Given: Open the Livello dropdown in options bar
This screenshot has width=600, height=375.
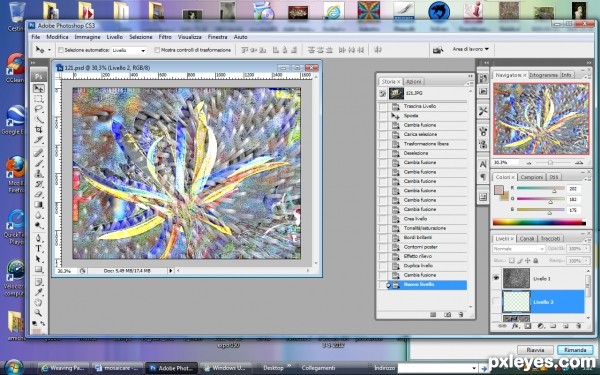Looking at the screenshot, I should coord(129,50).
